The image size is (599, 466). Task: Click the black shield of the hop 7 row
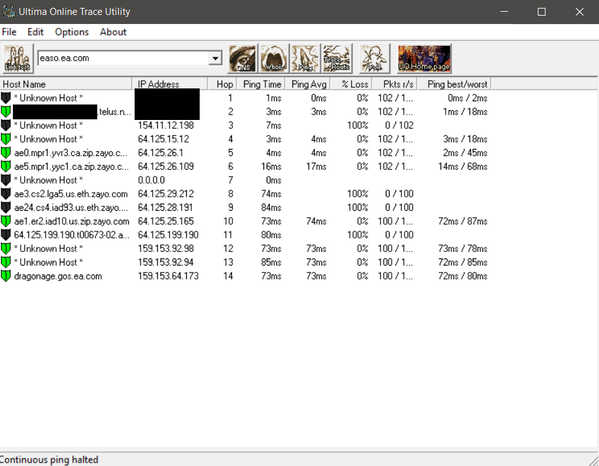point(6,180)
